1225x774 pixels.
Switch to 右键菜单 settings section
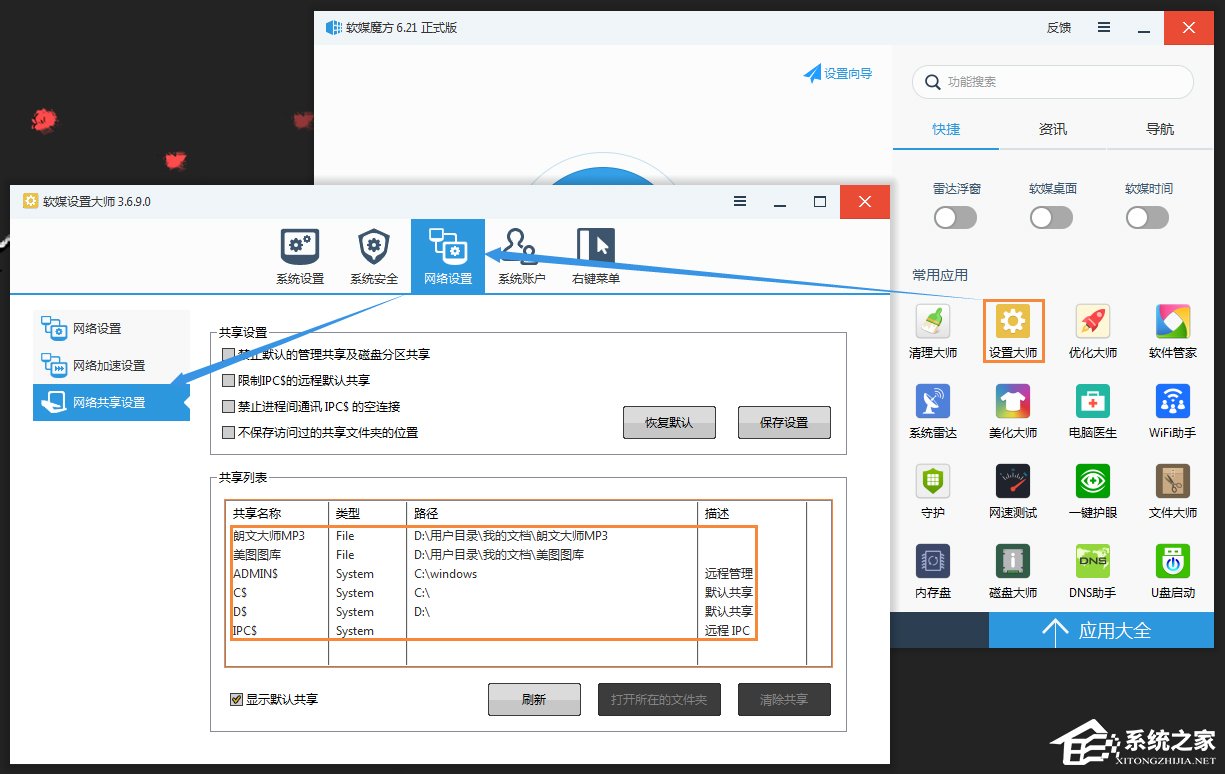pos(594,255)
